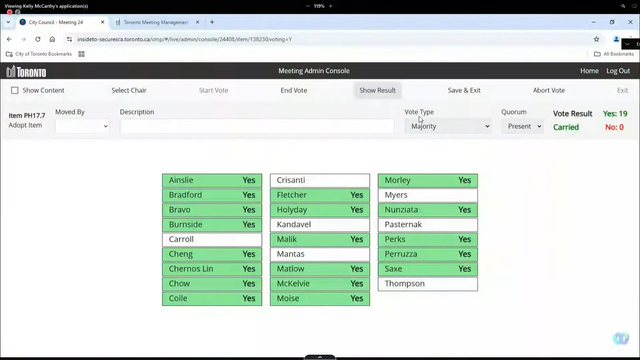Open the Quorum Present dropdown
This screenshot has height=360, width=640.
pyautogui.click(x=522, y=126)
